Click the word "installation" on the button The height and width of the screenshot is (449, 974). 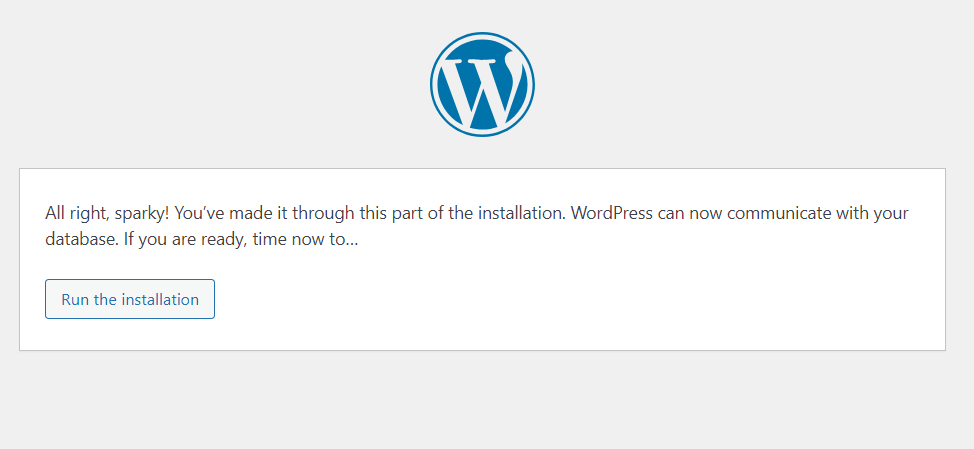pyautogui.click(x=160, y=299)
